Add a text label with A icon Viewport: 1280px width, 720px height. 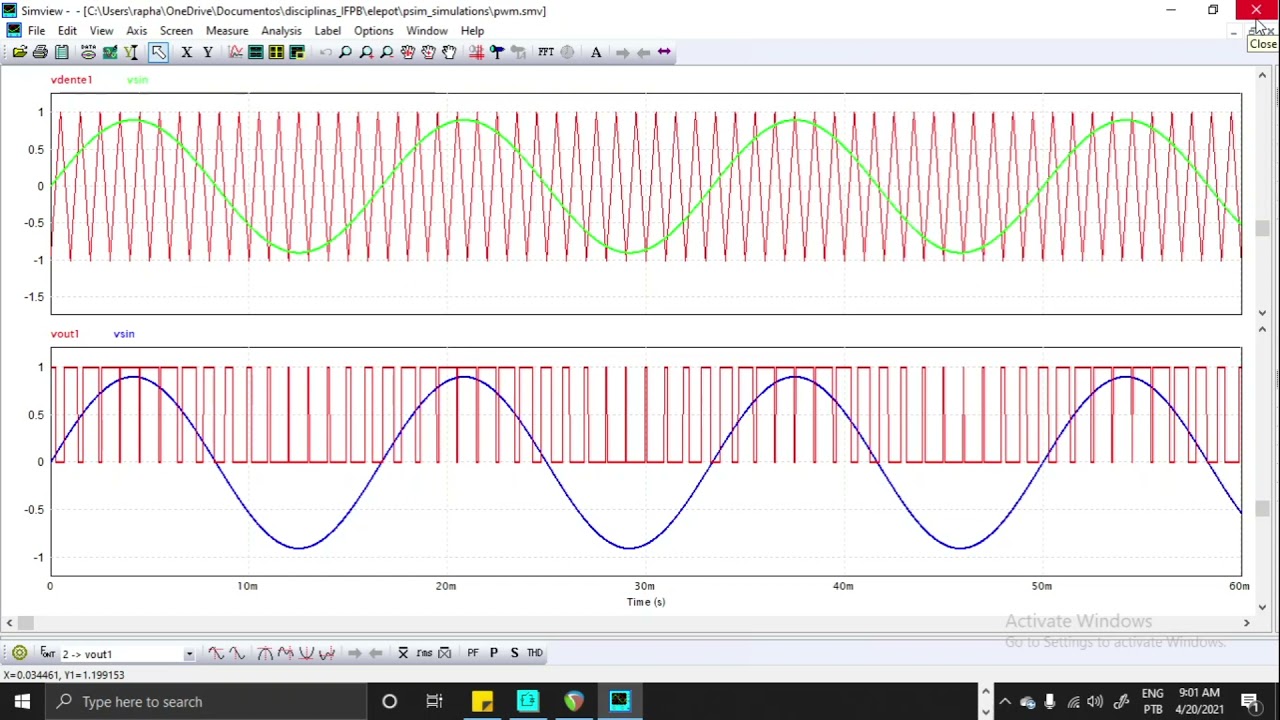coord(596,52)
